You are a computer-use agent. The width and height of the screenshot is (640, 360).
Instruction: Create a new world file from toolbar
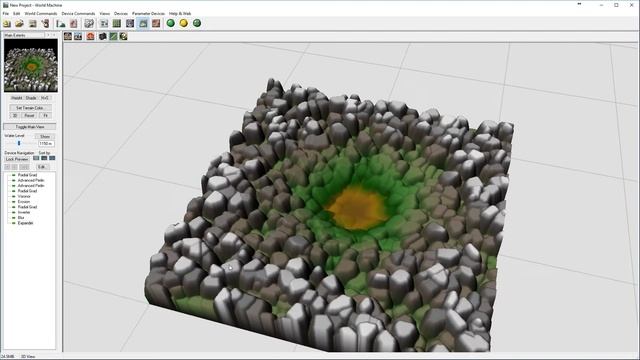click(x=7, y=24)
